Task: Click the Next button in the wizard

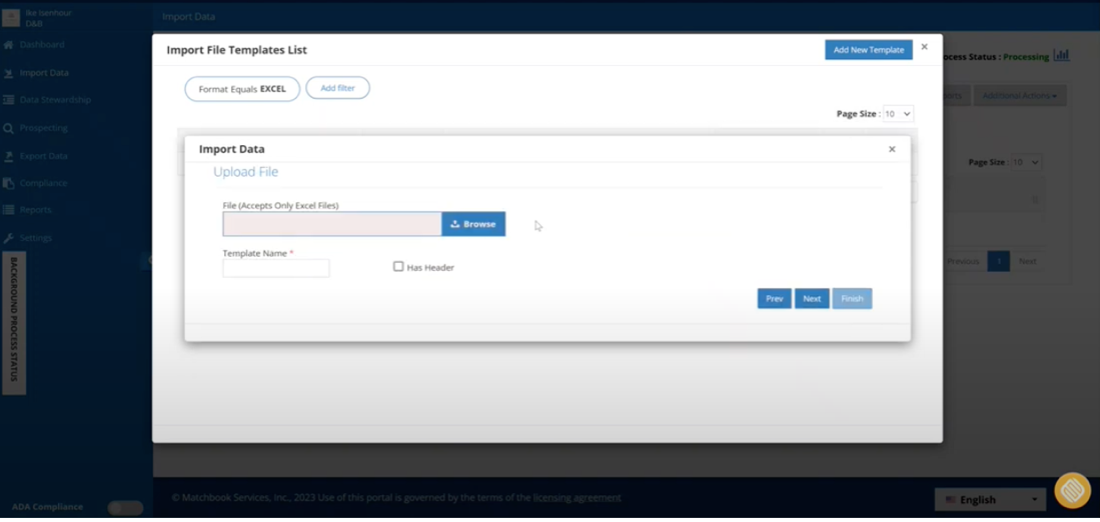Action: pyautogui.click(x=812, y=298)
